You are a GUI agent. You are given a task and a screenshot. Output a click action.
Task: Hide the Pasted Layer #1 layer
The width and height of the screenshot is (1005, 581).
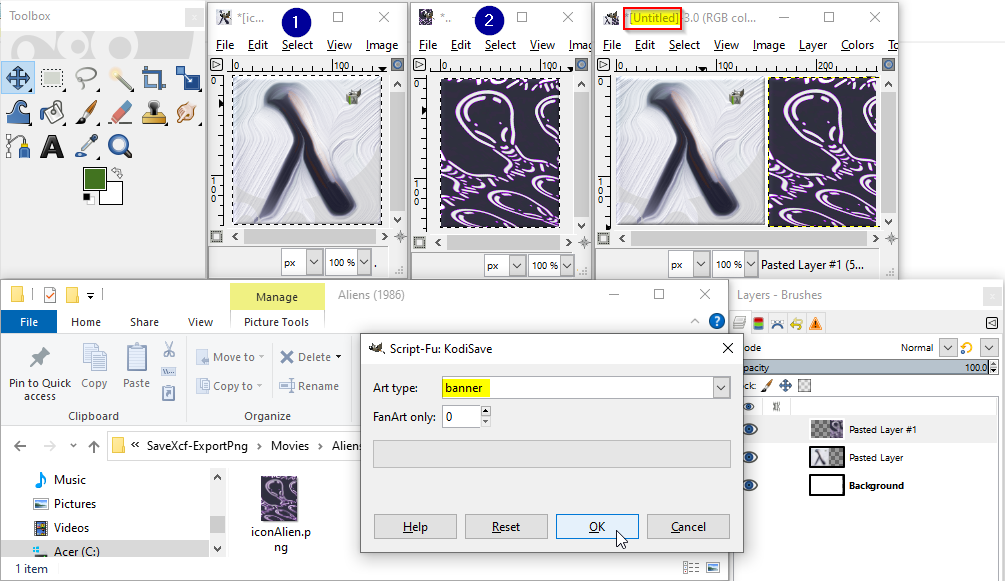(x=749, y=429)
